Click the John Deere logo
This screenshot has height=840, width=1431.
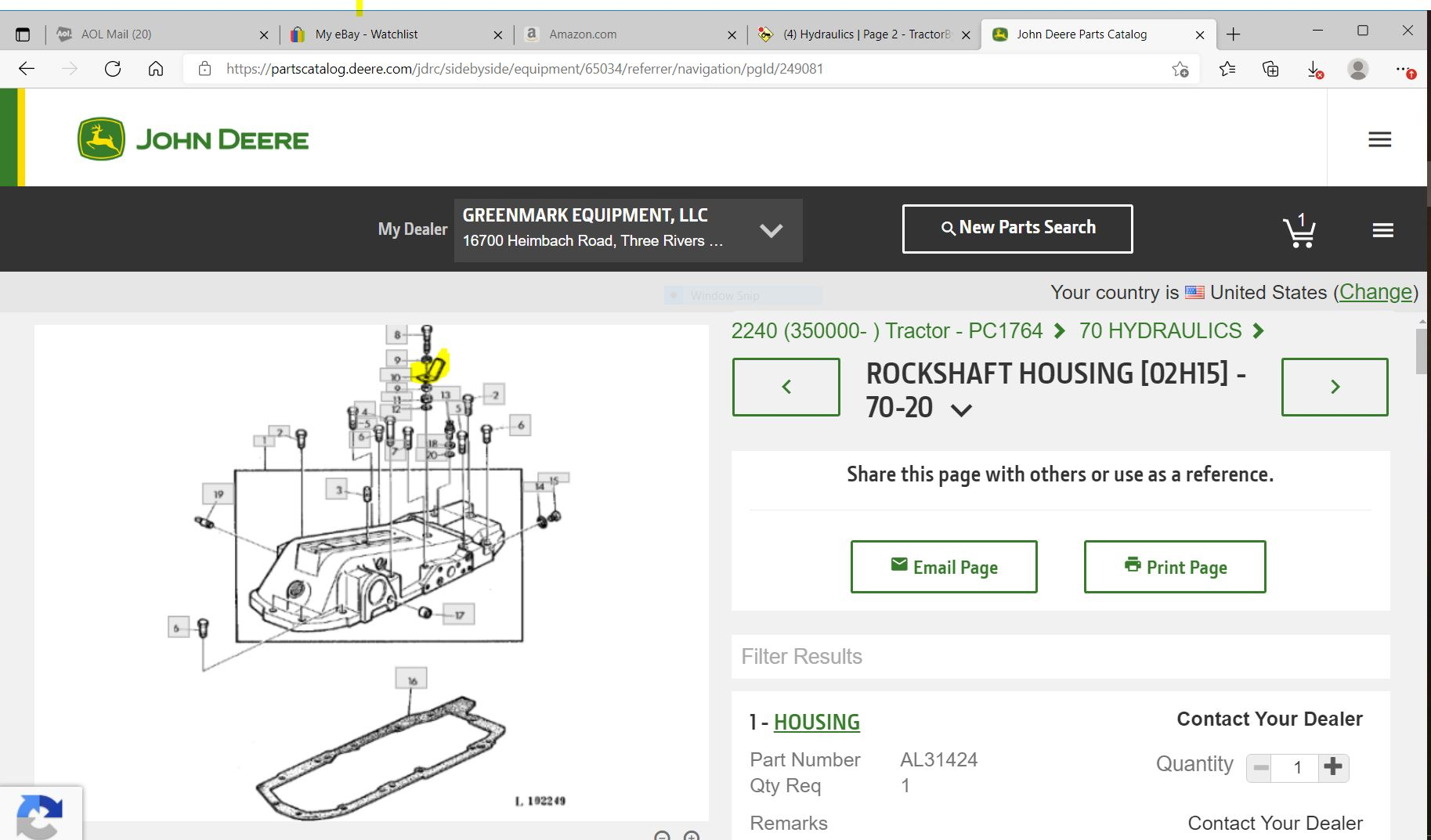point(193,139)
